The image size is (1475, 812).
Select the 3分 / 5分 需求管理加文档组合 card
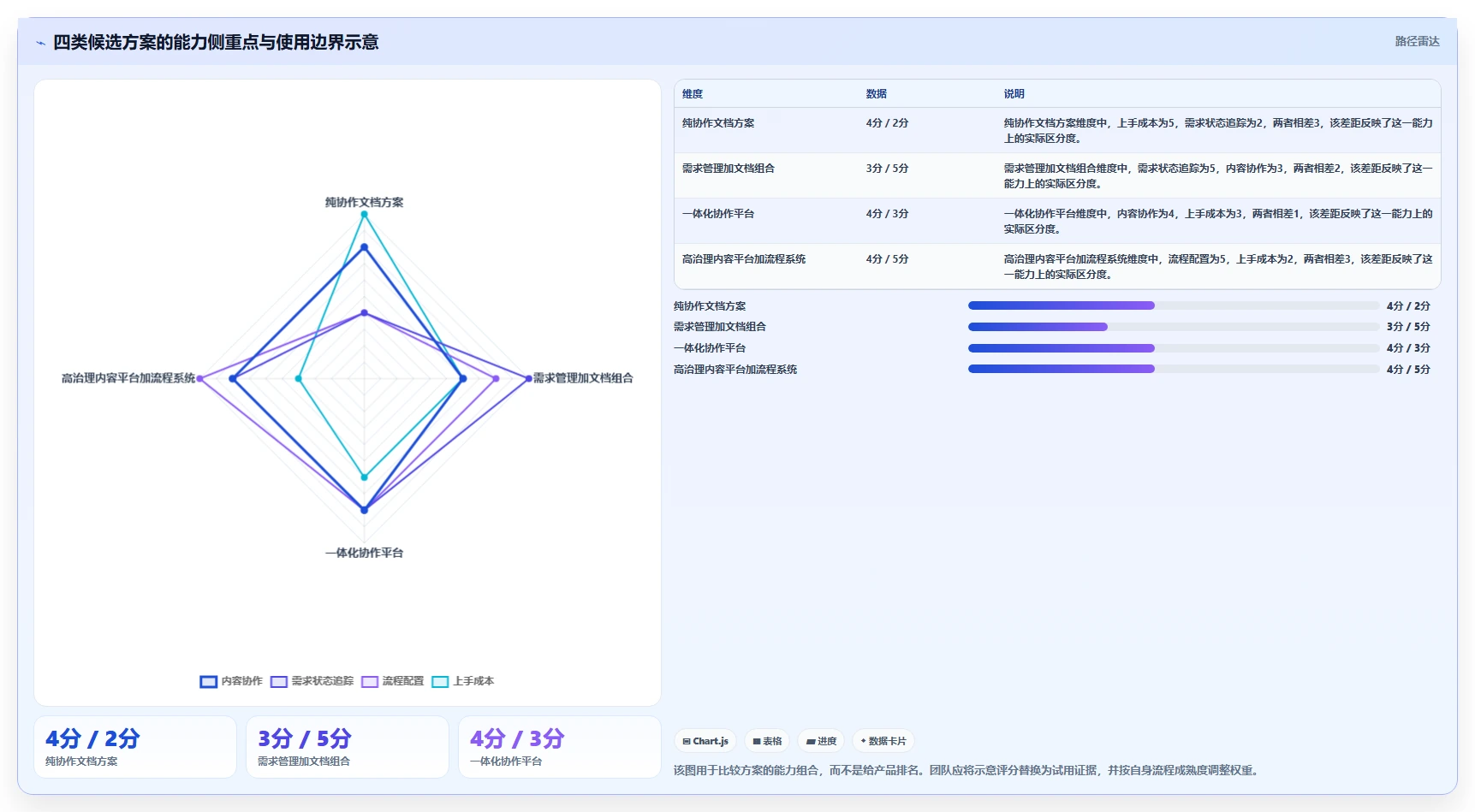[x=348, y=747]
